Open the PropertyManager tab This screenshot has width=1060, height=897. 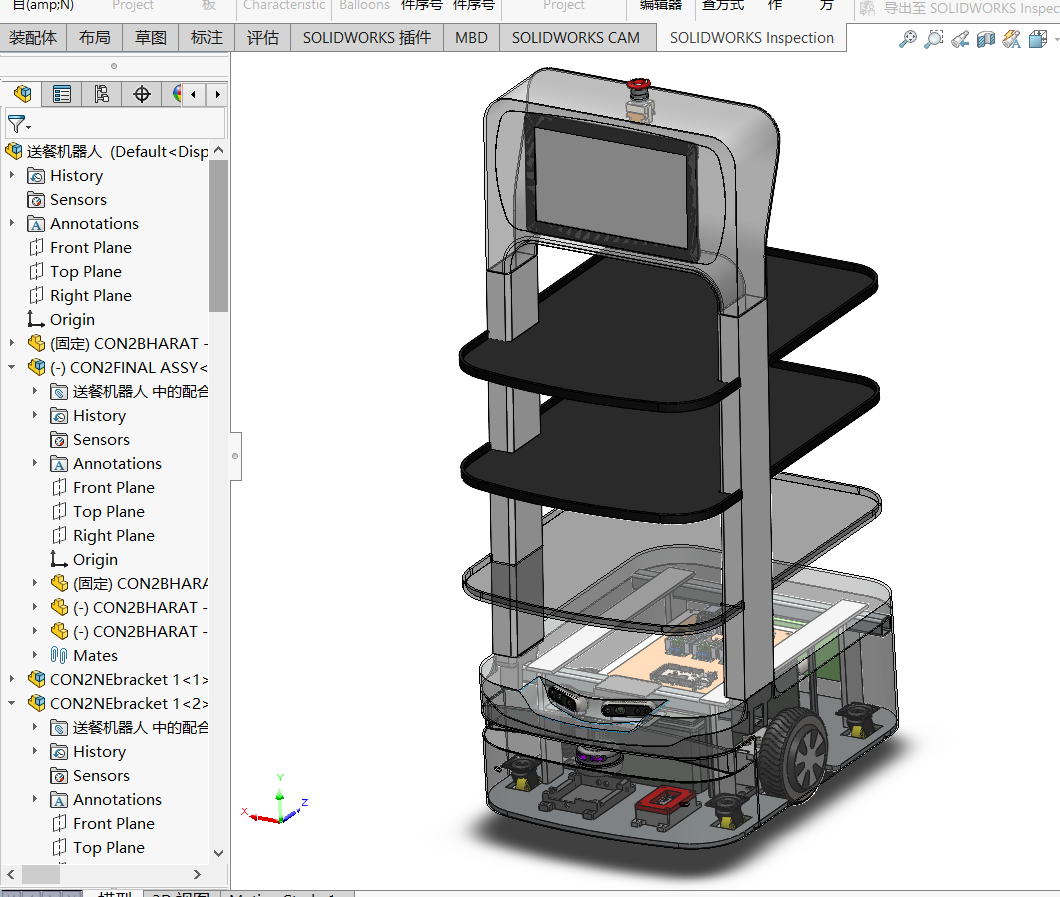click(62, 94)
